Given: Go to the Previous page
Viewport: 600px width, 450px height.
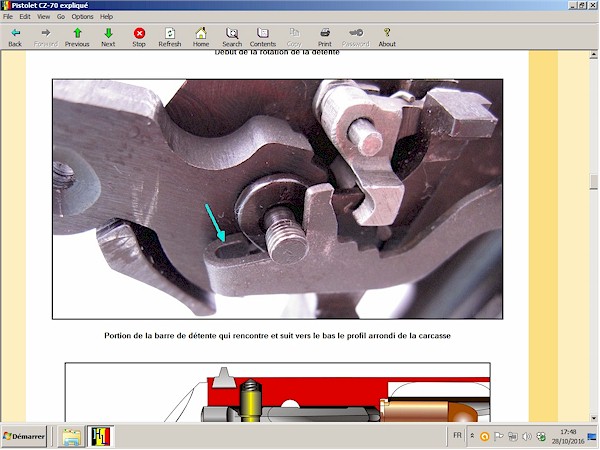Looking at the screenshot, I should click(x=77, y=37).
